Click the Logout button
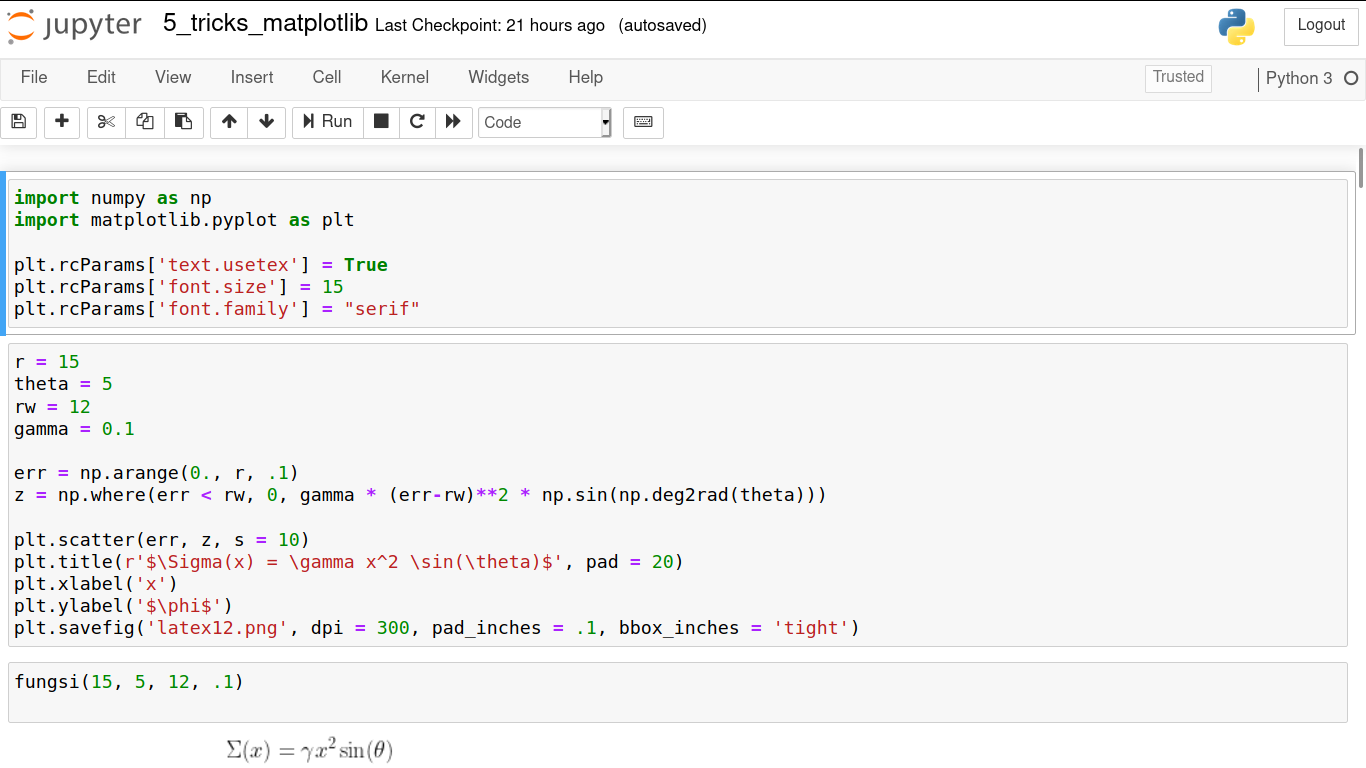 point(1320,26)
